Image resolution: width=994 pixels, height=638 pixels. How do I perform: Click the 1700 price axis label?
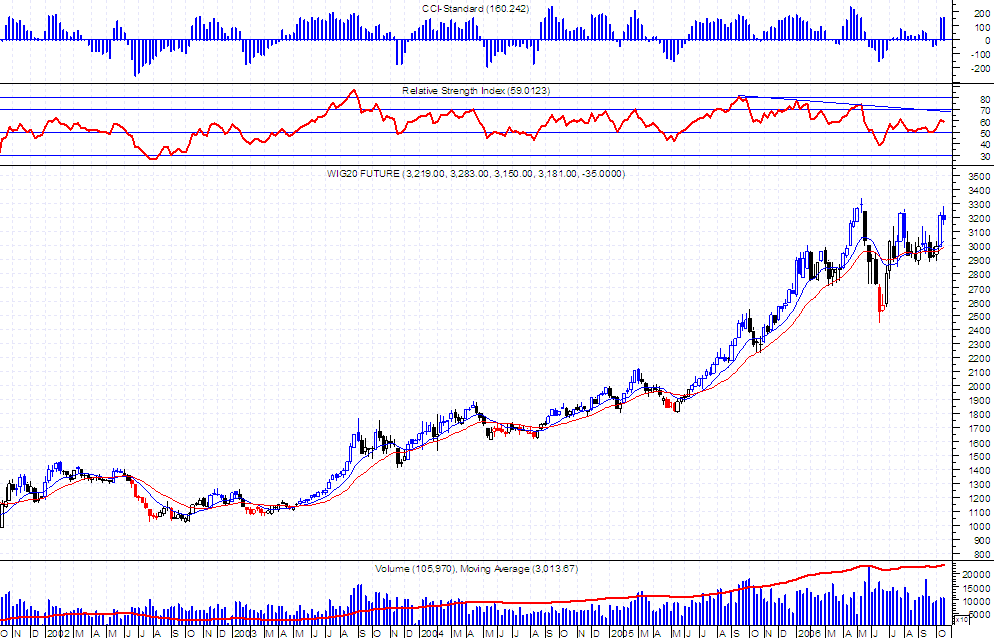click(x=981, y=429)
